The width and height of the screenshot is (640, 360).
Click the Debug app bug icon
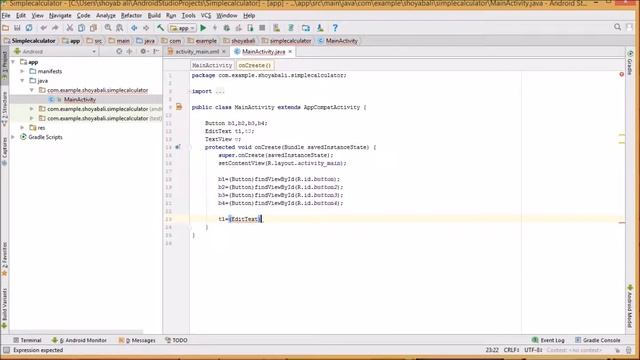227,28
